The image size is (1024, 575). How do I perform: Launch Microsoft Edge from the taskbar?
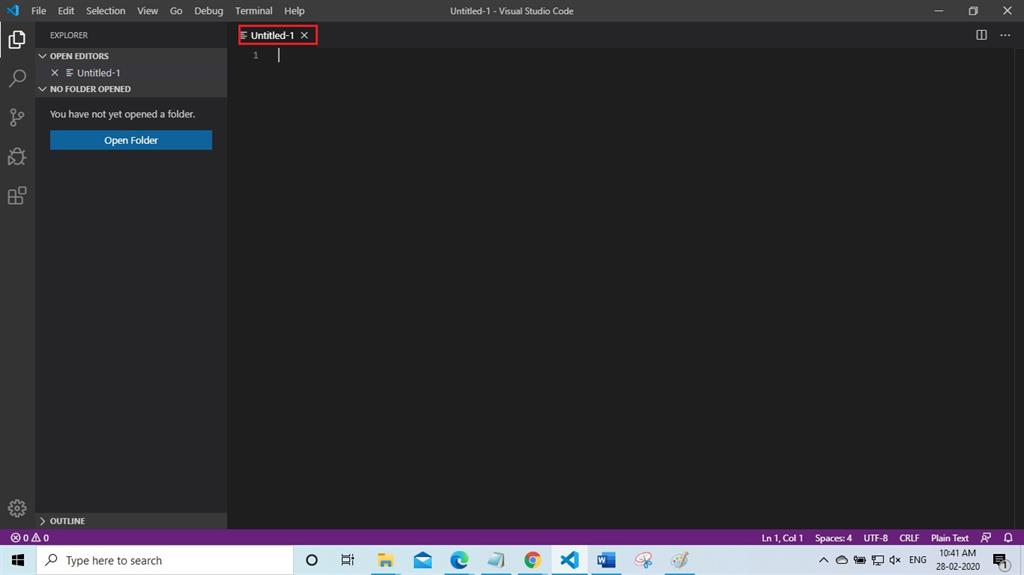tap(459, 560)
